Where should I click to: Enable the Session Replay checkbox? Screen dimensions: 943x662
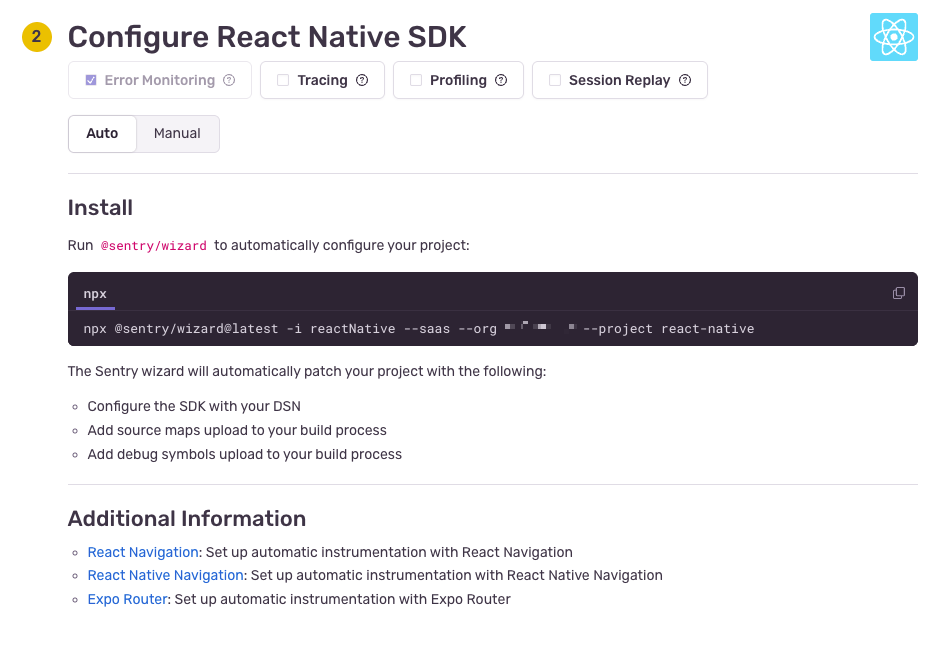pyautogui.click(x=554, y=80)
